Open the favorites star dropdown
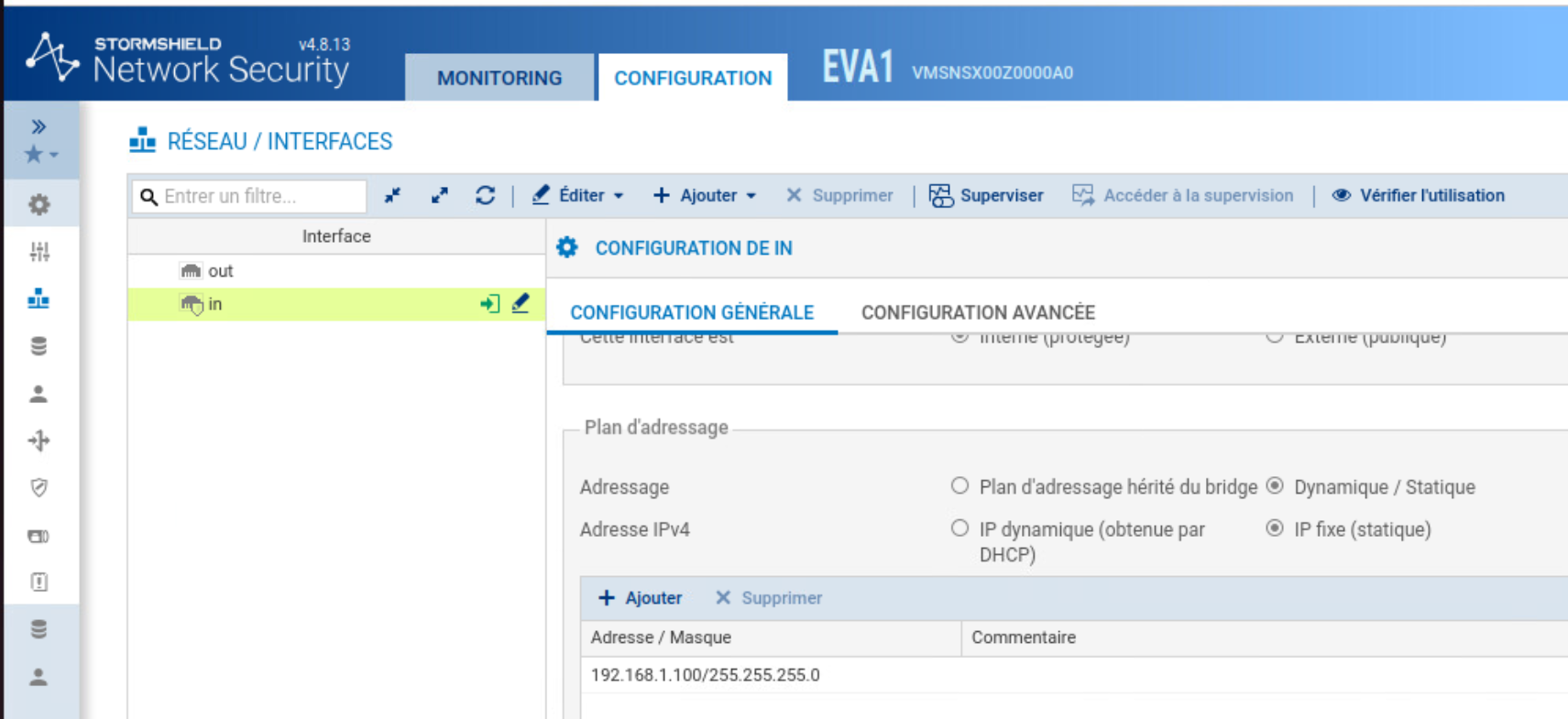Image resolution: width=1568 pixels, height=719 pixels. [x=41, y=154]
